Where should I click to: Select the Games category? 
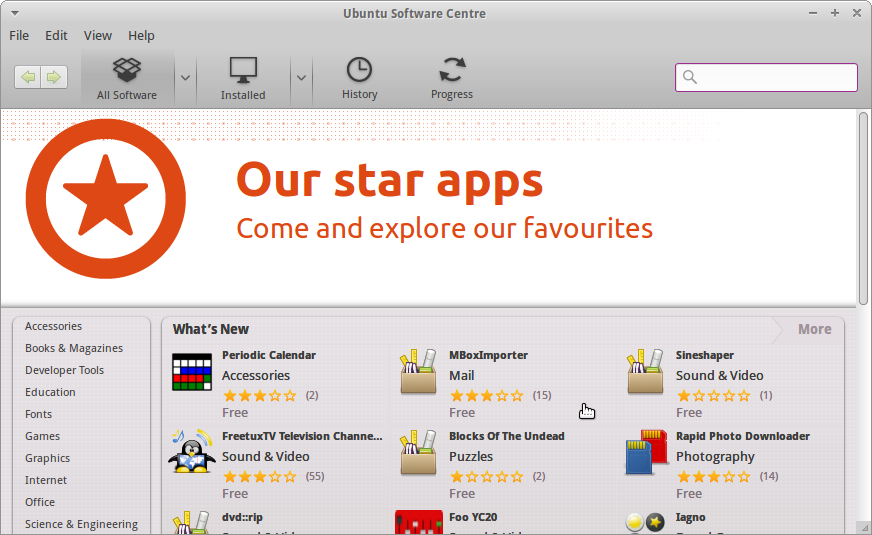click(x=42, y=436)
